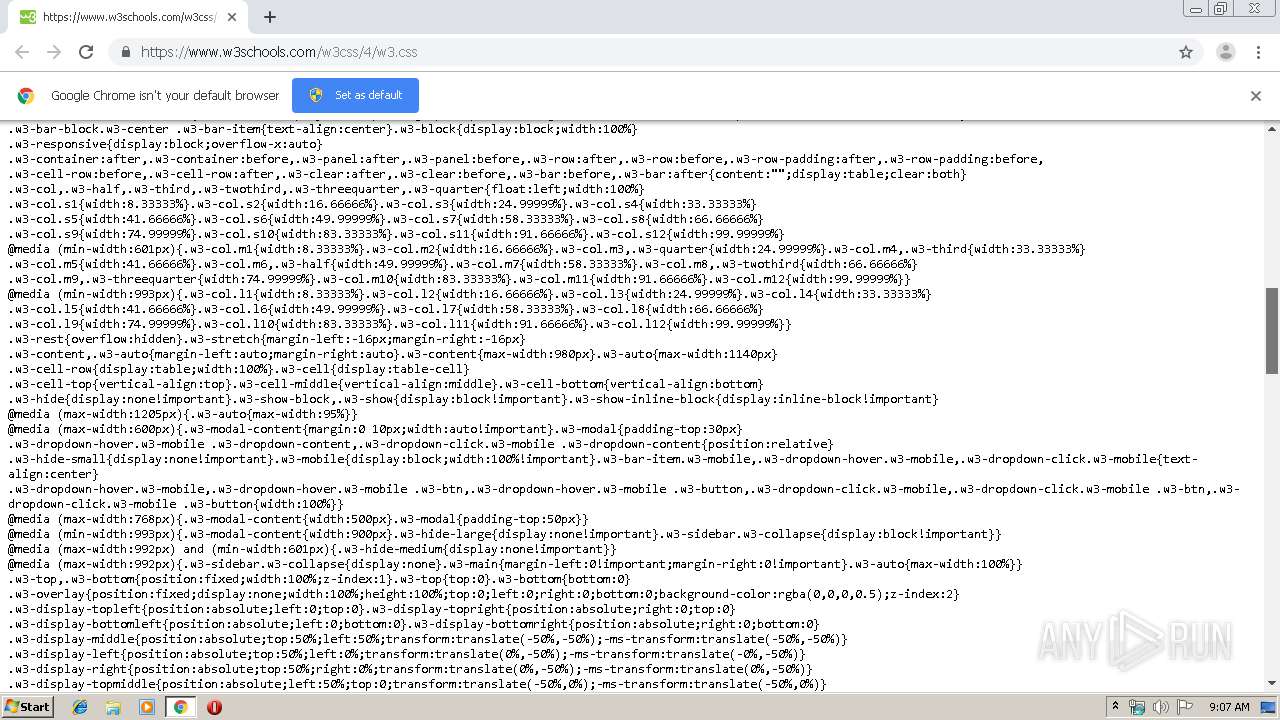The width and height of the screenshot is (1280, 720).
Task: Dismiss the default browser notification
Action: 1255,96
